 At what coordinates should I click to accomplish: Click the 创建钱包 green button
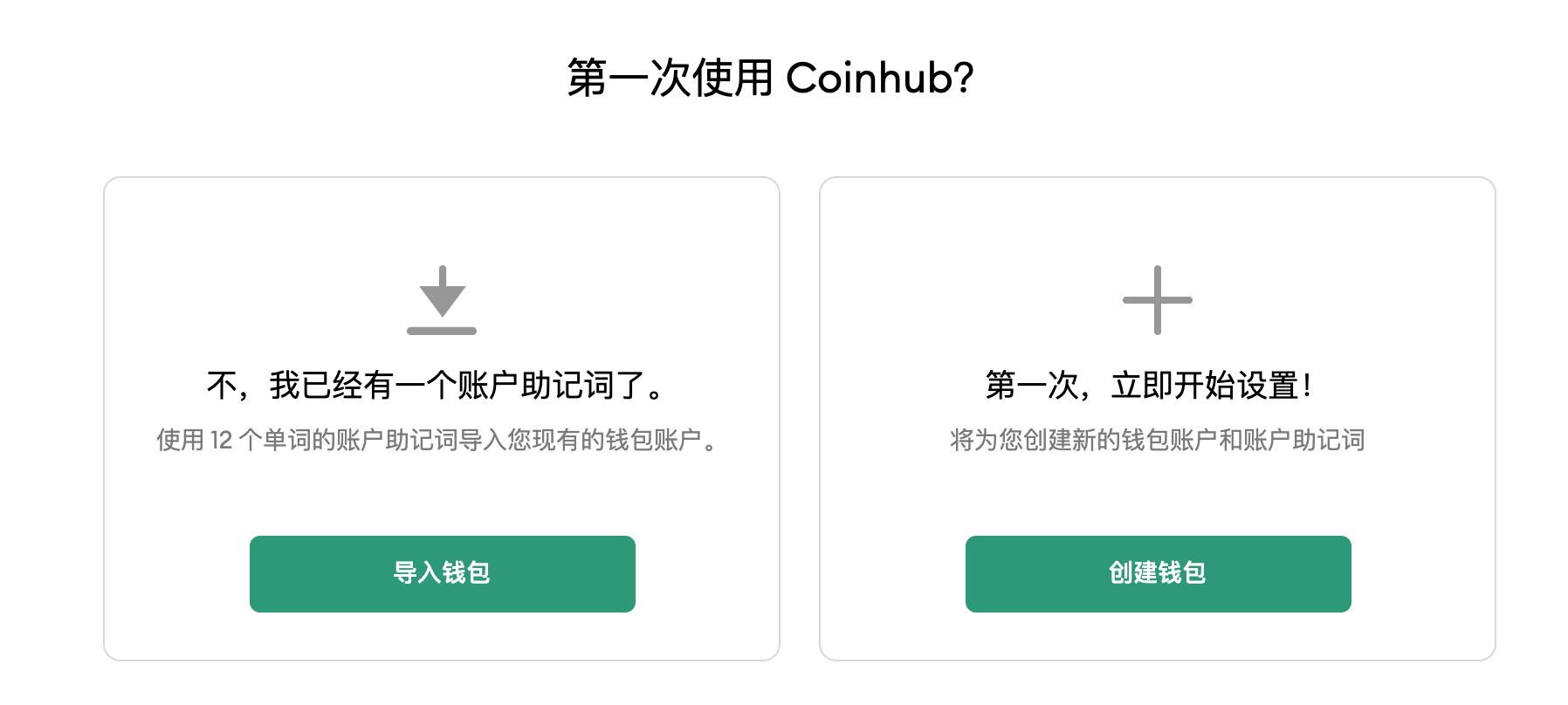coord(1159,573)
